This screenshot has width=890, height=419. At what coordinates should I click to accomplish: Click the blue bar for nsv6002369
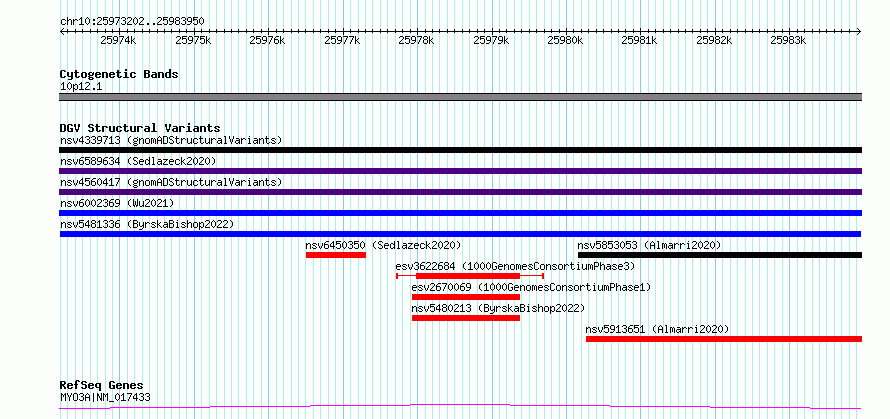[x=461, y=213]
